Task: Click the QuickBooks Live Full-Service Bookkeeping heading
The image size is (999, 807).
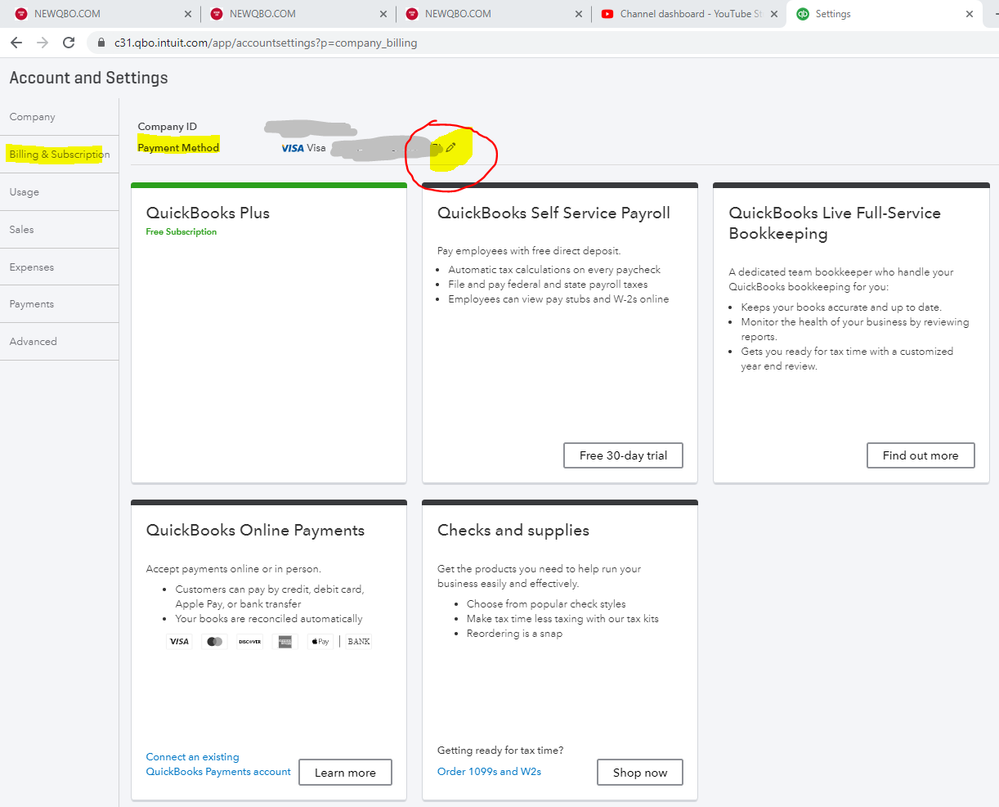Action: coord(835,223)
